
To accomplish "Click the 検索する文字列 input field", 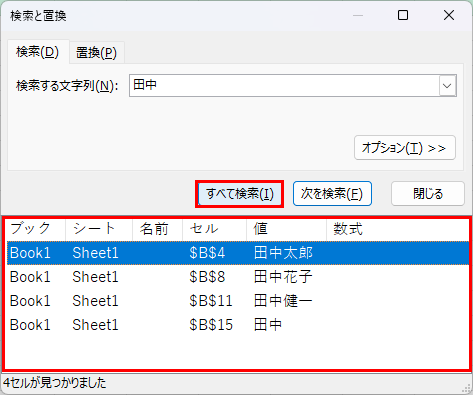I will [x=284, y=86].
